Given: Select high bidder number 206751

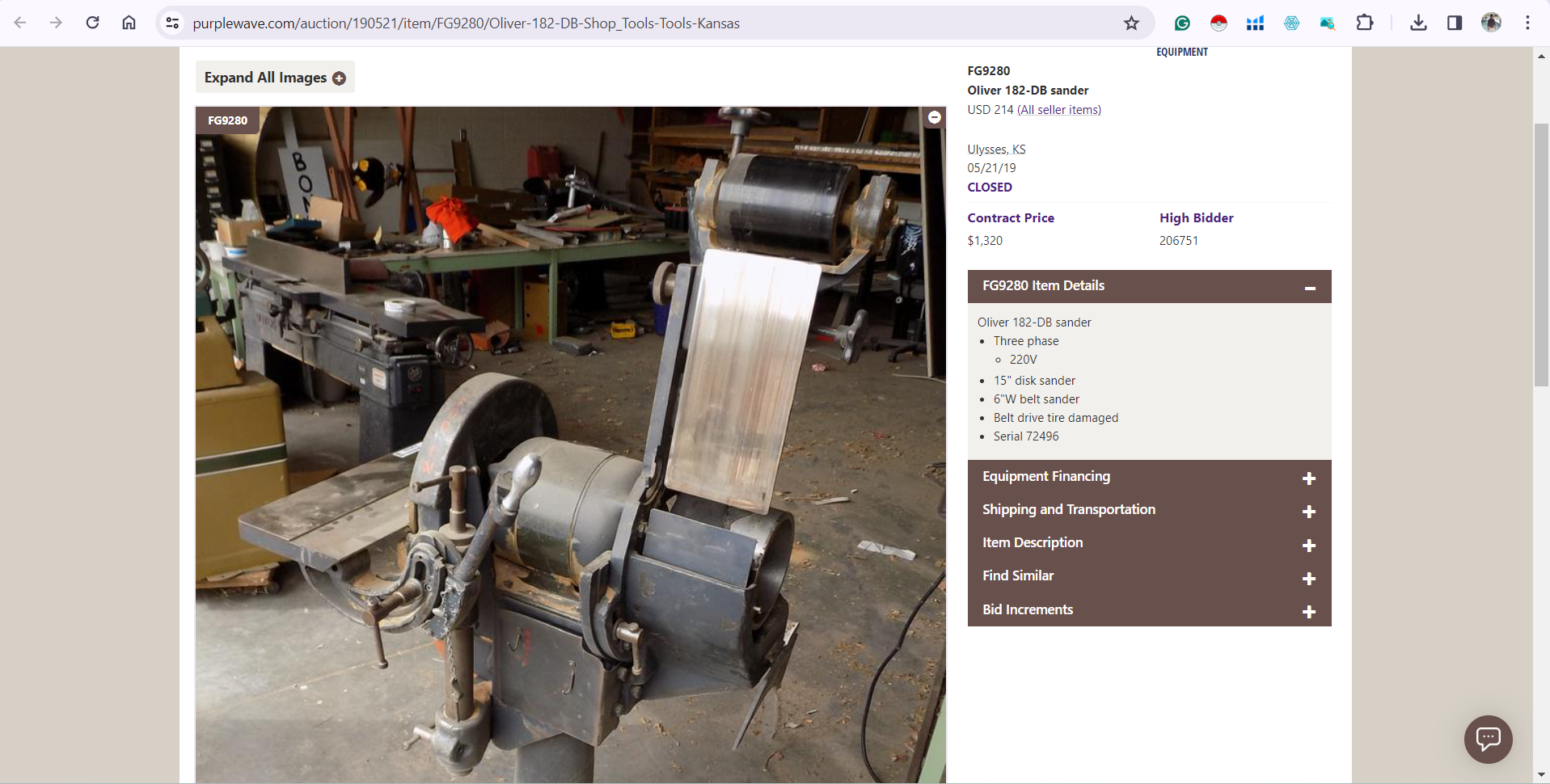Looking at the screenshot, I should (1179, 241).
